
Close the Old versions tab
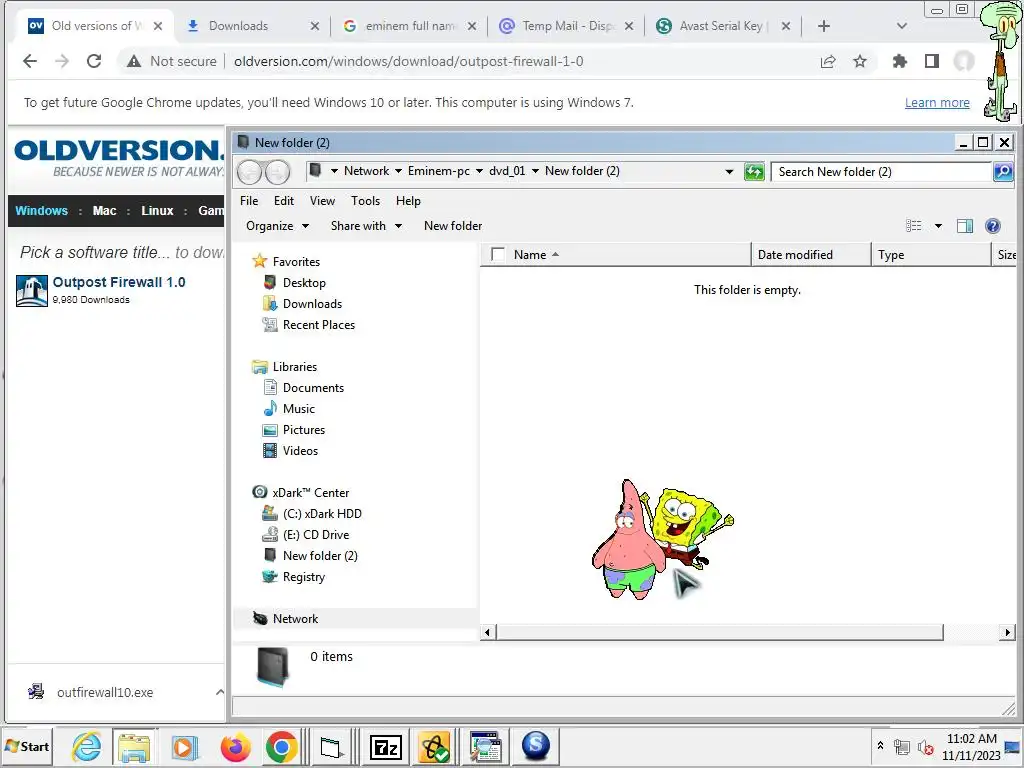tap(158, 26)
